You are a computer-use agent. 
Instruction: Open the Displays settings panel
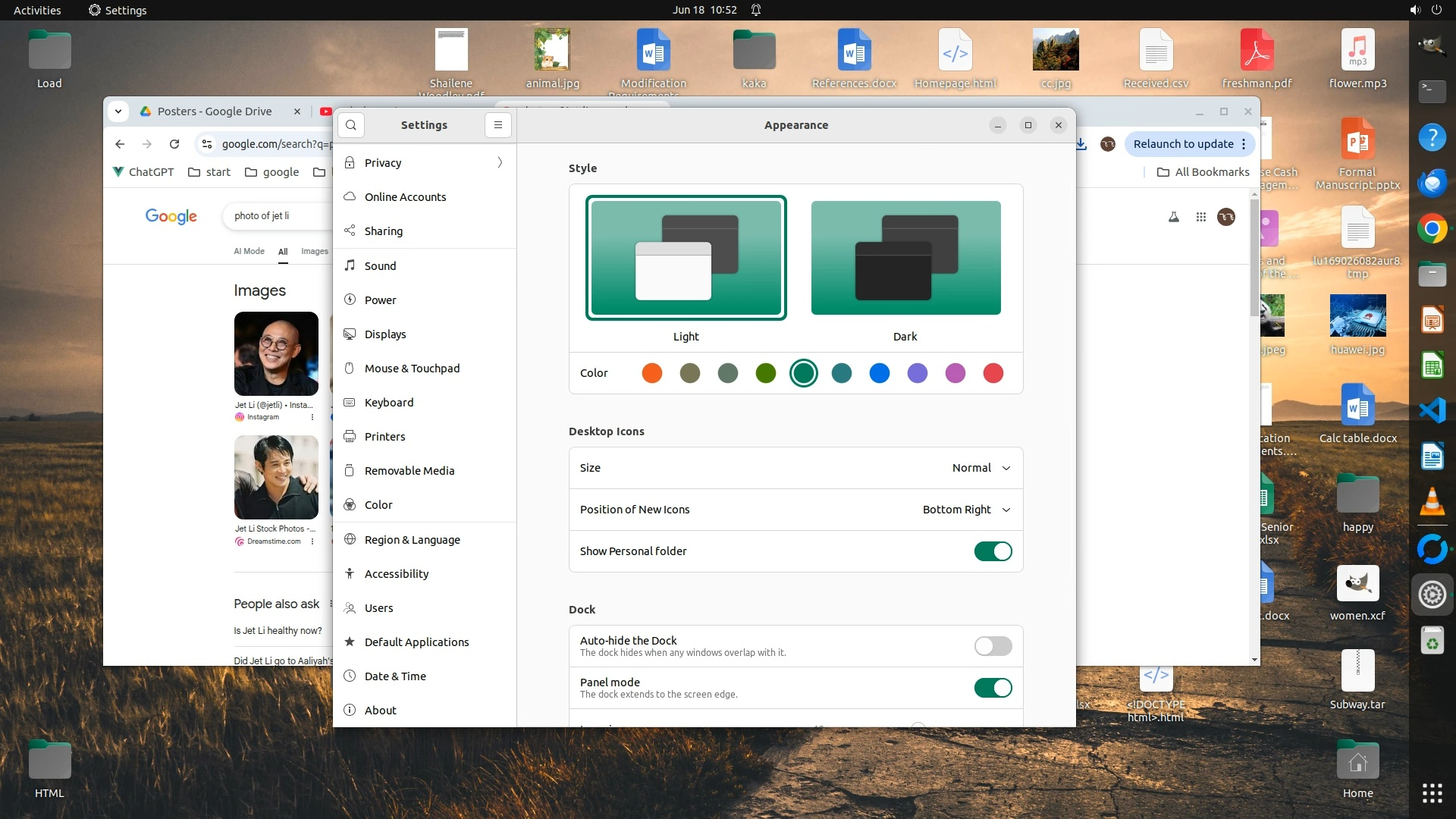click(385, 334)
